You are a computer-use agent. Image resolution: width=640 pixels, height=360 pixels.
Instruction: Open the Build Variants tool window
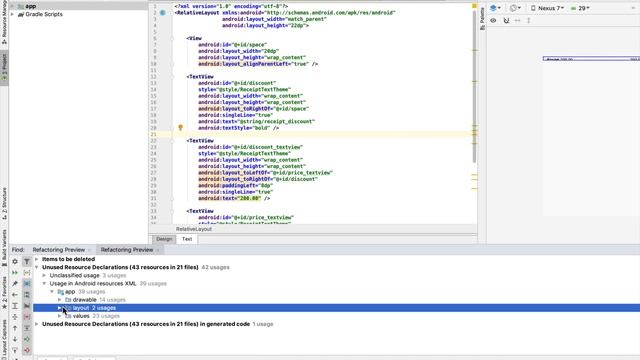pyautogui.click(x=4, y=247)
